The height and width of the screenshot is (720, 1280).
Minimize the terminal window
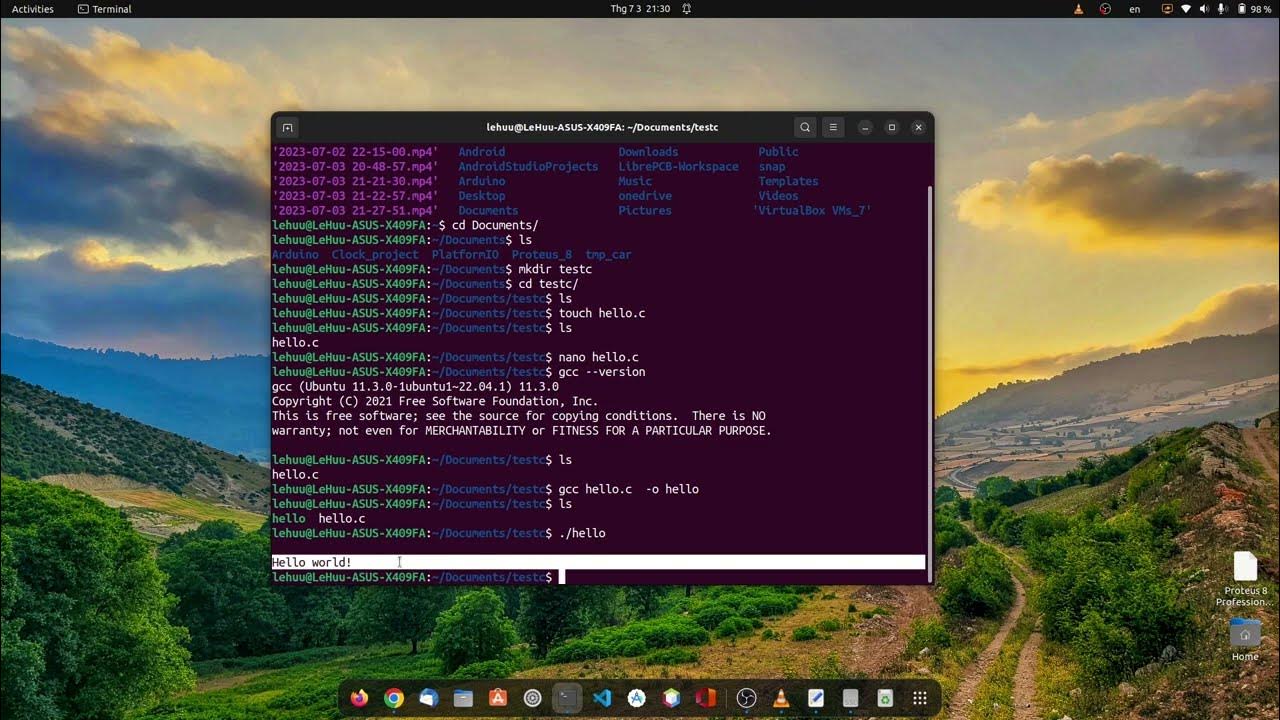(865, 127)
